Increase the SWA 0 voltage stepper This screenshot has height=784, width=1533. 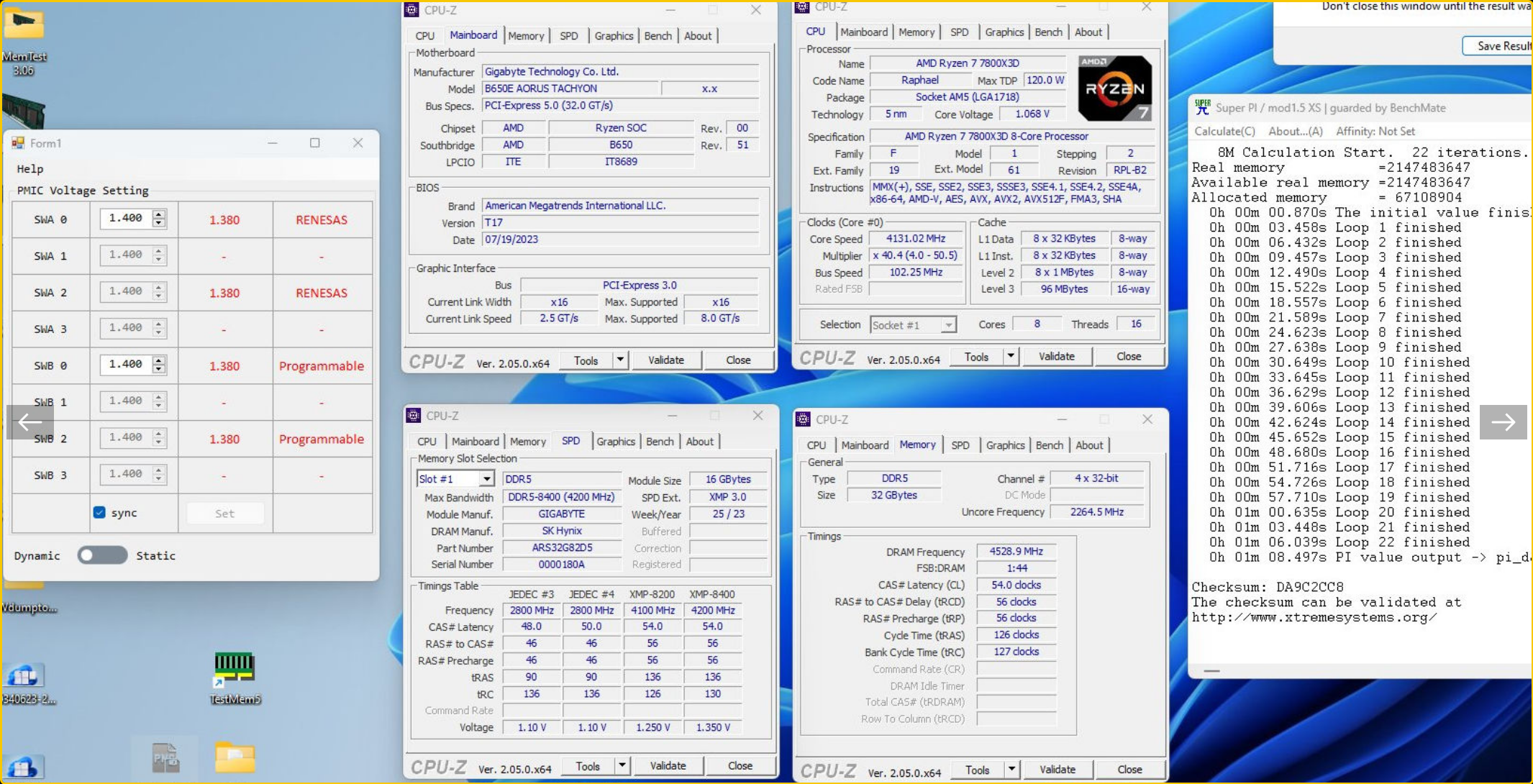[159, 214]
